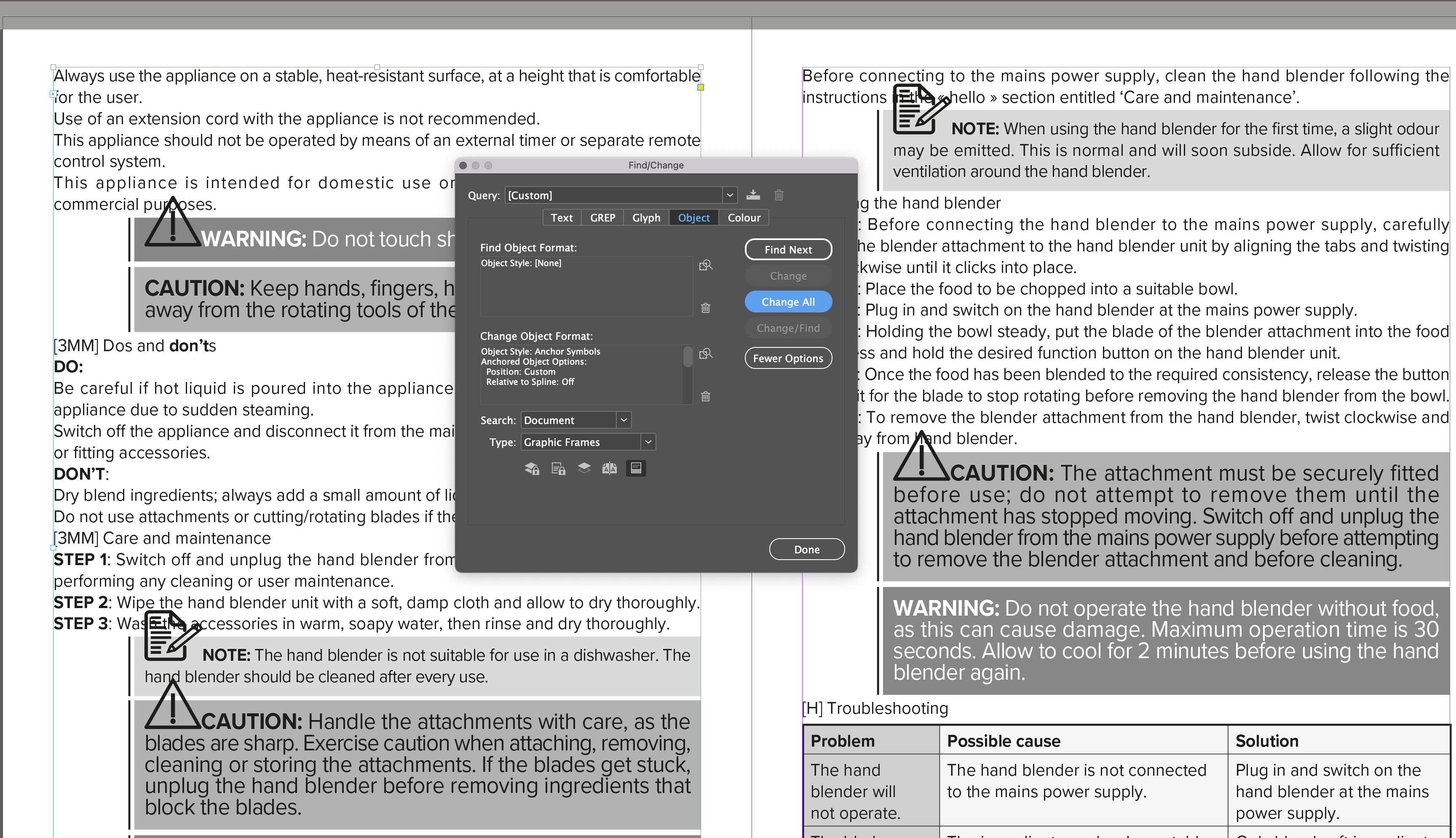This screenshot has width=1456, height=838.
Task: Open Specify attributes to find icon
Action: 706,265
